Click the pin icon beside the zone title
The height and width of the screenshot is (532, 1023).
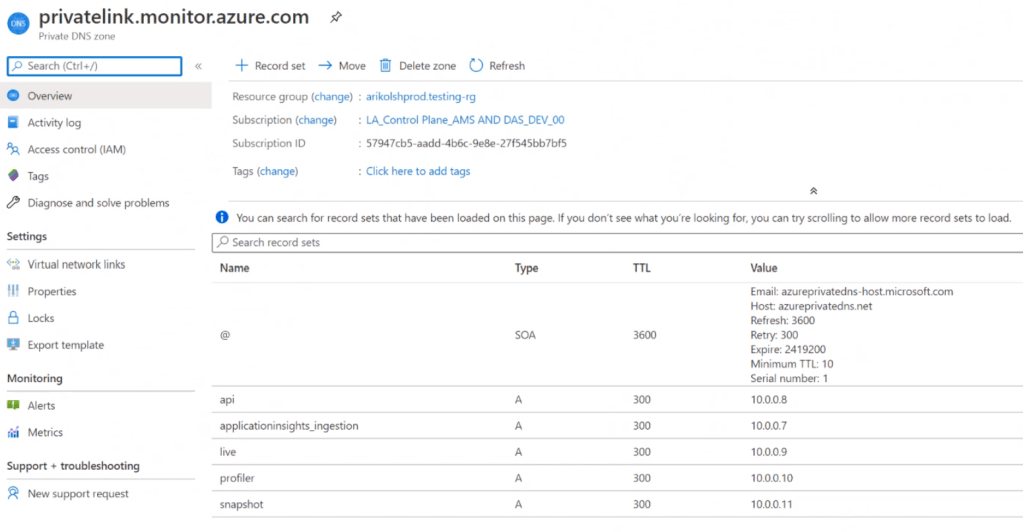(336, 18)
